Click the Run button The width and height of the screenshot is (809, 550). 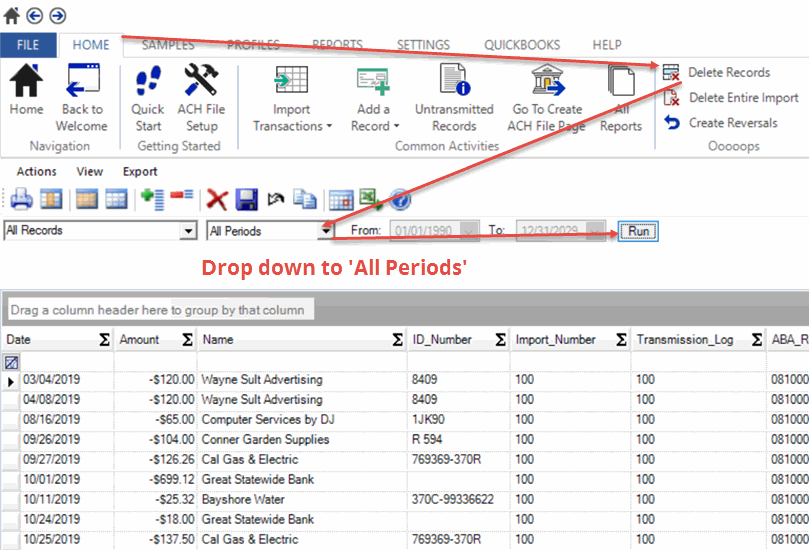tap(638, 231)
